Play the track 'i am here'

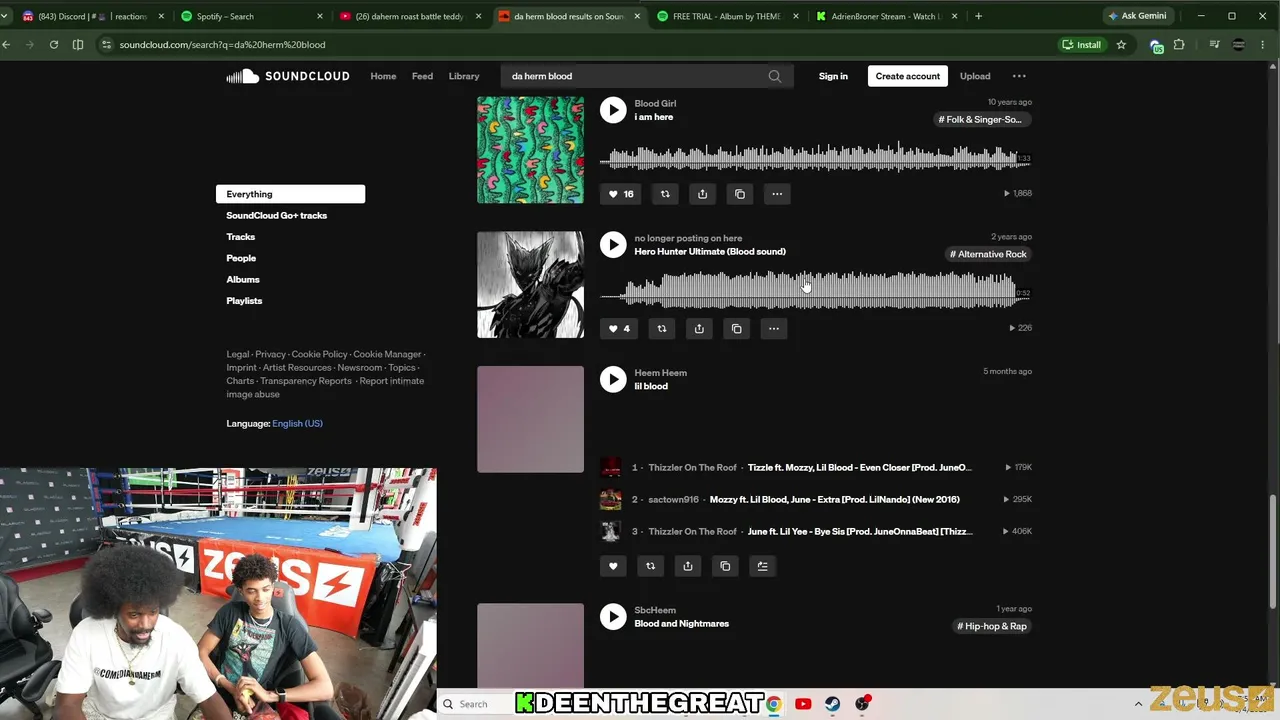click(613, 110)
